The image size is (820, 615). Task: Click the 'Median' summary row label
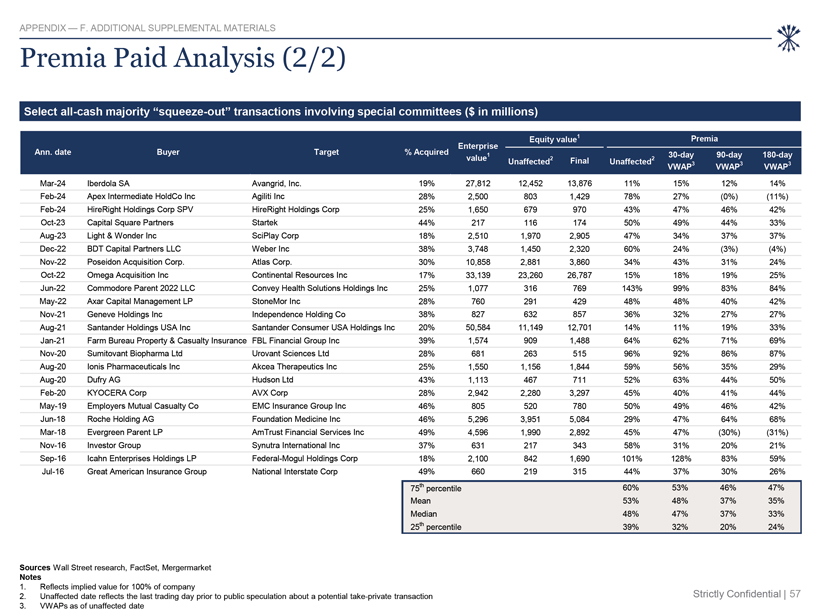click(424, 514)
